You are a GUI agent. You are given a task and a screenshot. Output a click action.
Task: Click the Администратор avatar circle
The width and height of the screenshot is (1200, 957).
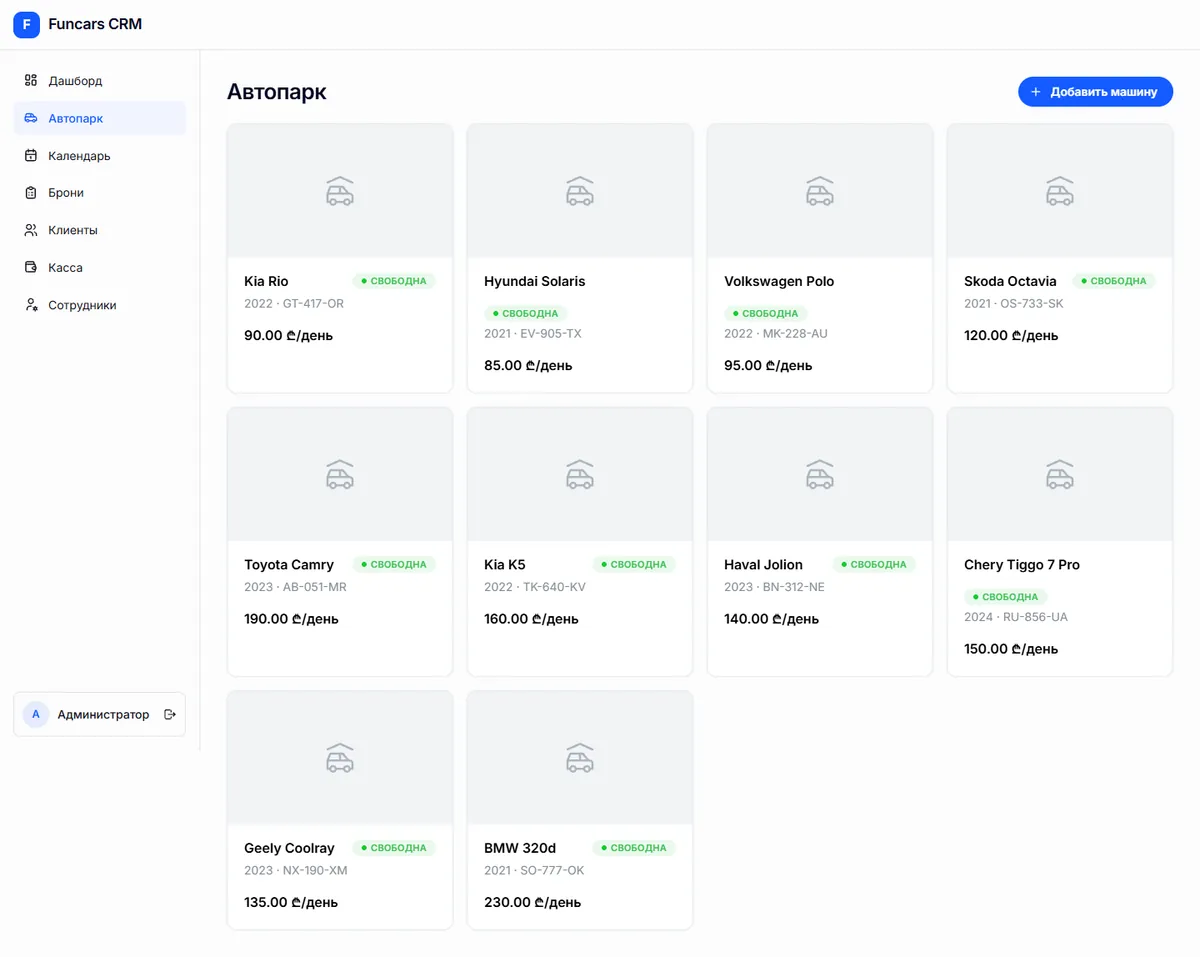click(x=36, y=715)
